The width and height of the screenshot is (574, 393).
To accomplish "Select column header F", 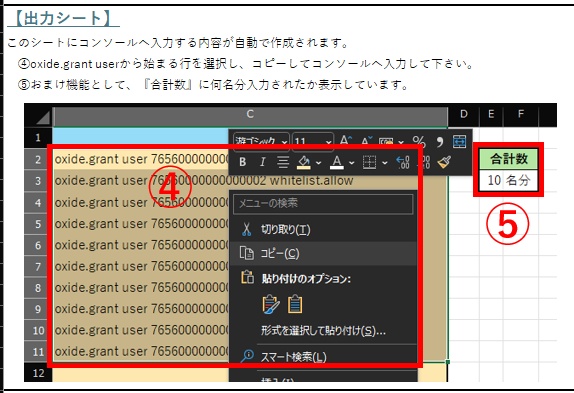I will coord(521,114).
